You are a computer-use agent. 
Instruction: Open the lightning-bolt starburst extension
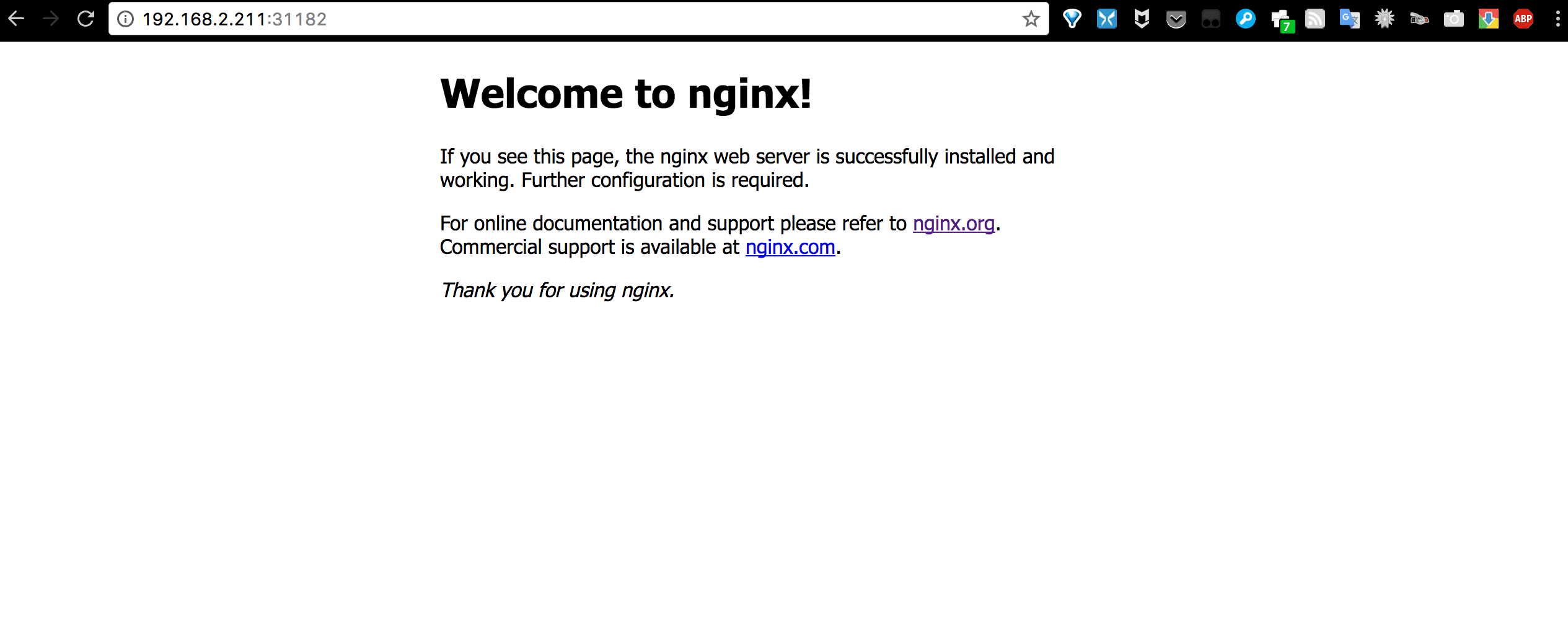1385,19
